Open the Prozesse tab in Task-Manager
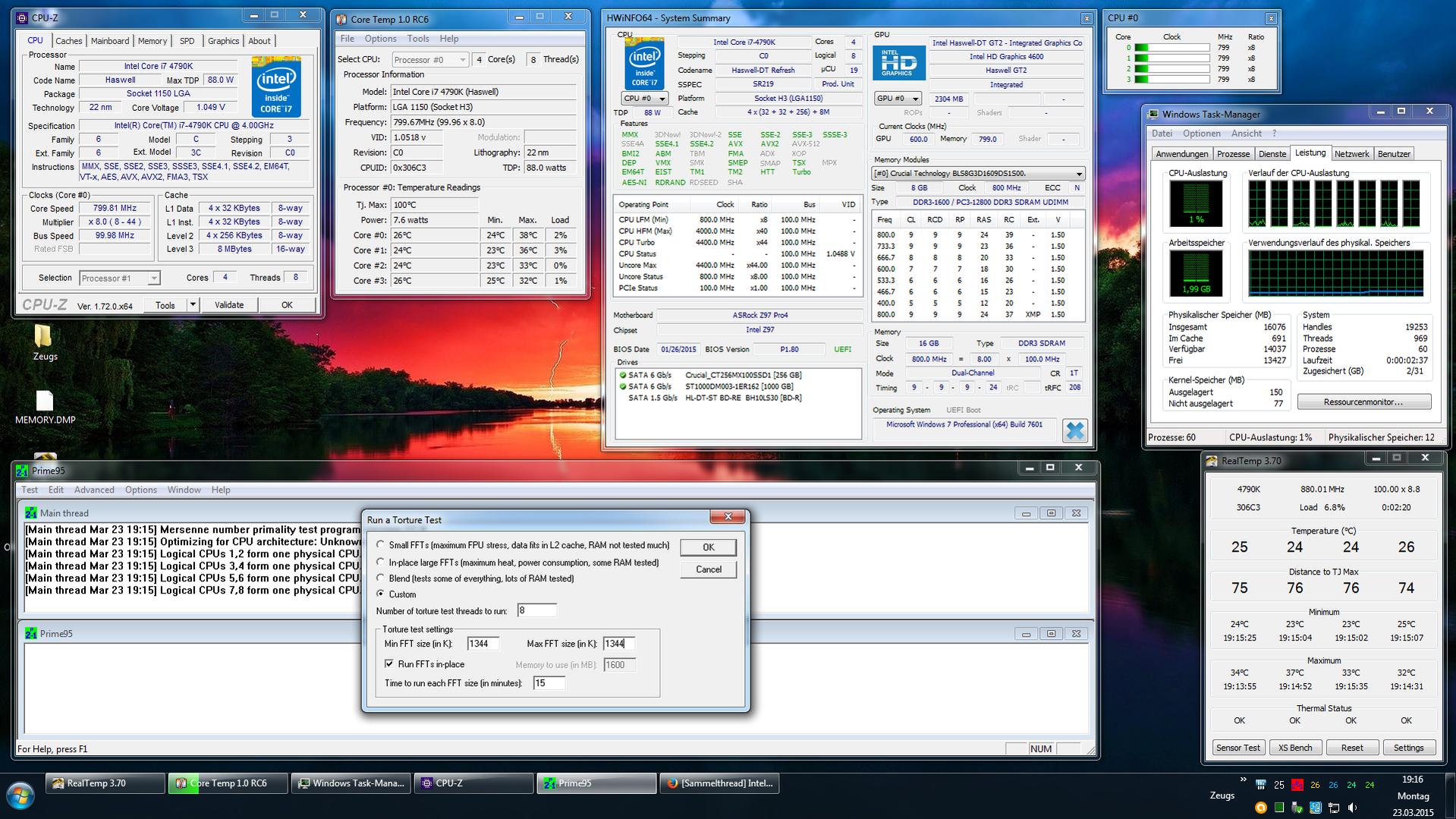Screen dimensions: 1456x819 pyautogui.click(x=1233, y=154)
